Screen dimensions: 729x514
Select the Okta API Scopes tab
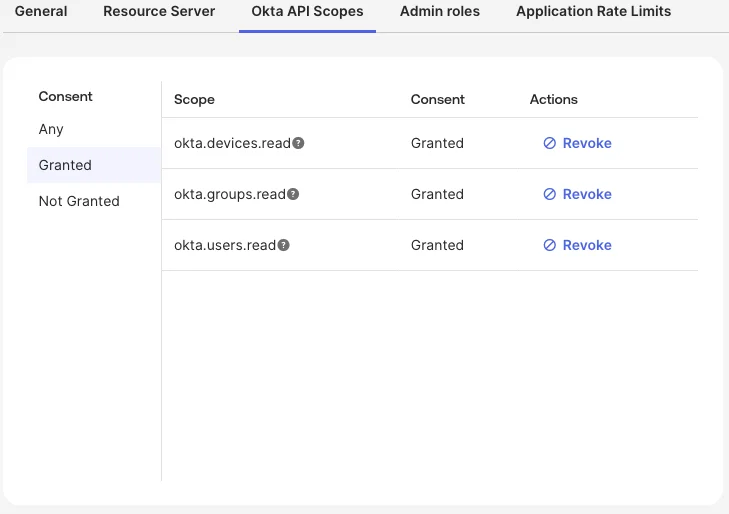pos(307,11)
